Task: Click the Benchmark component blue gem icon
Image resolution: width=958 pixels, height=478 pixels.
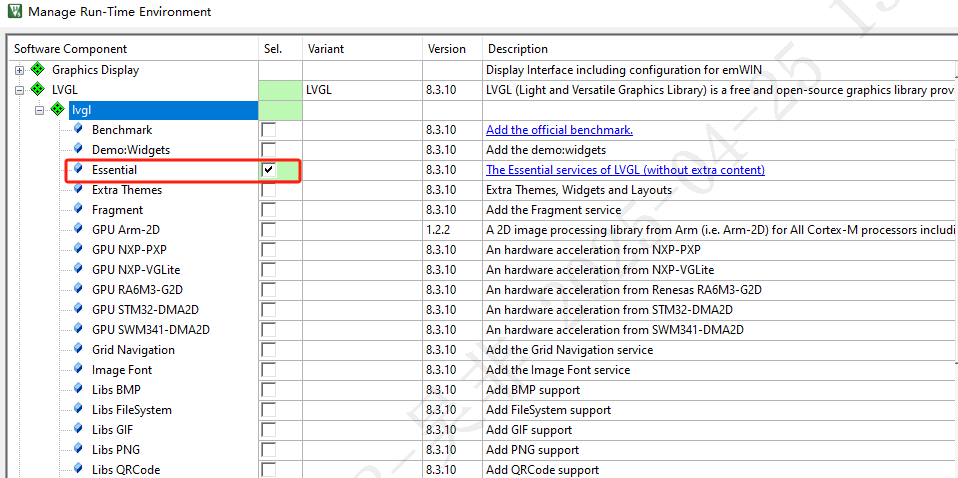Action: point(78,129)
